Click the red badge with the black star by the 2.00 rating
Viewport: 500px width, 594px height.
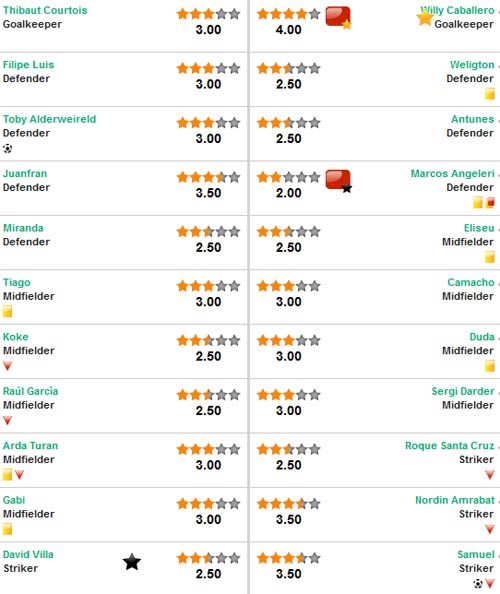(x=338, y=181)
